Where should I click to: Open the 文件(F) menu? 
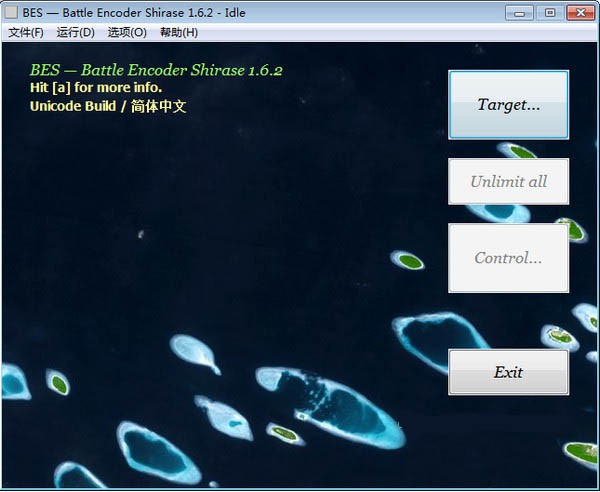(x=26, y=32)
